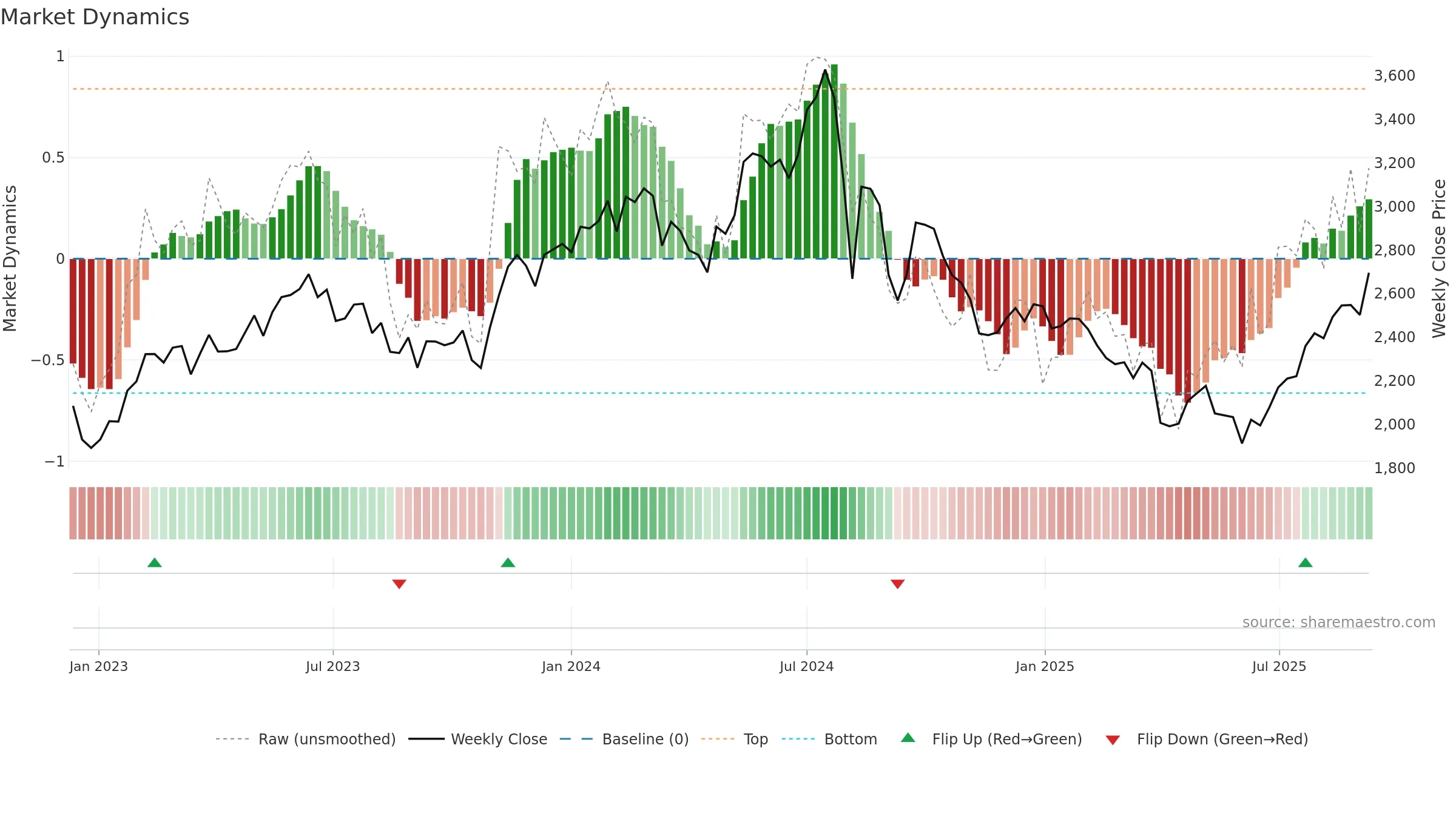Toggle the Top legend entry

tap(734, 739)
